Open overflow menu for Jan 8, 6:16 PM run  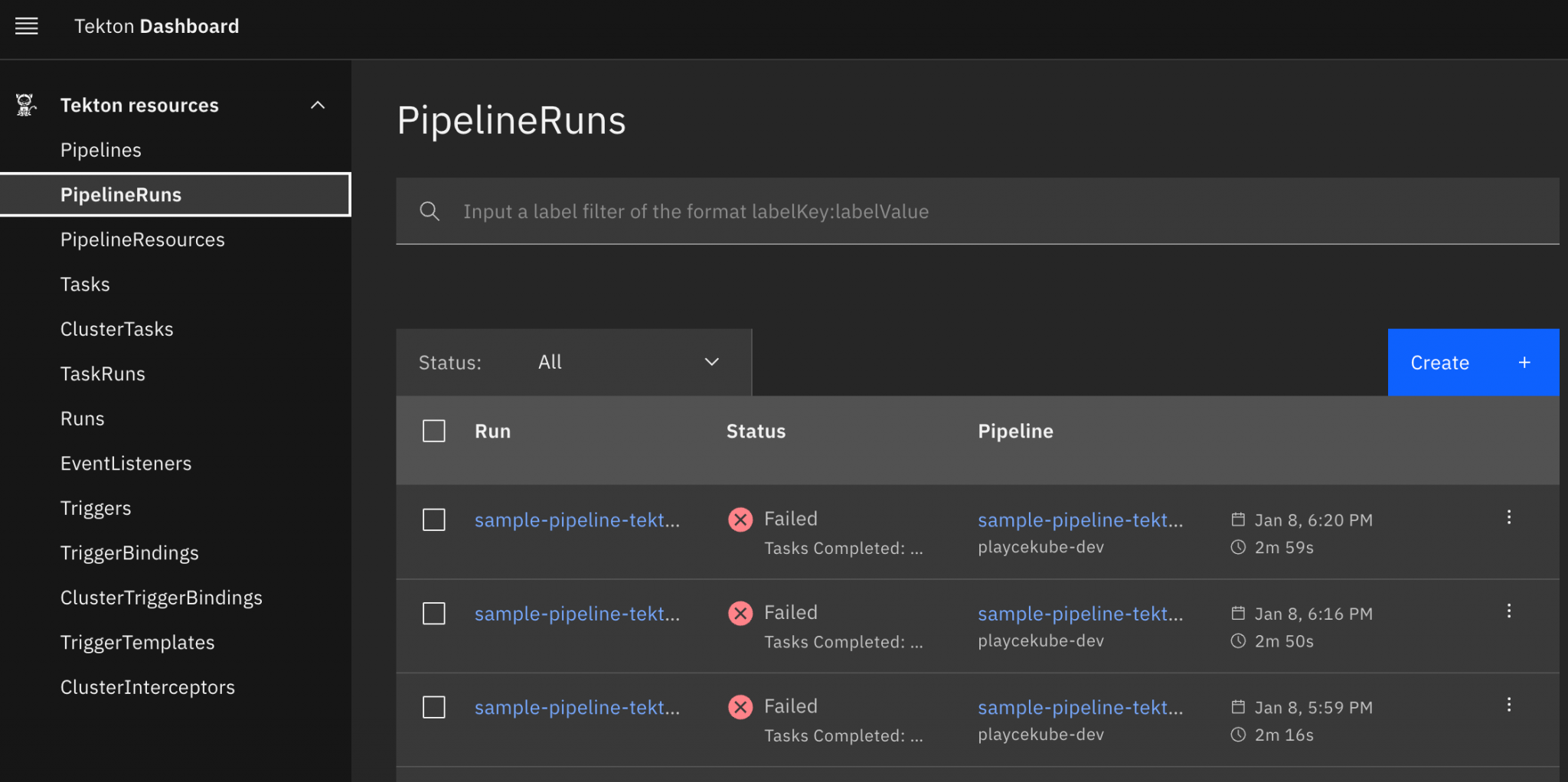(x=1508, y=611)
